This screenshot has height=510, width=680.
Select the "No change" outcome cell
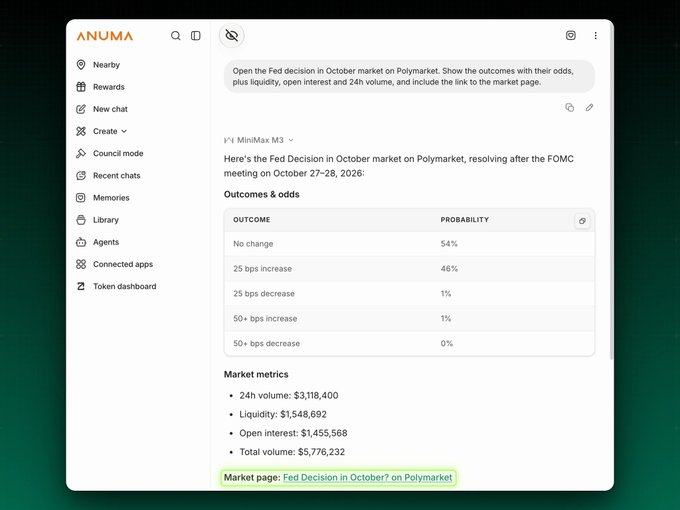click(x=253, y=244)
